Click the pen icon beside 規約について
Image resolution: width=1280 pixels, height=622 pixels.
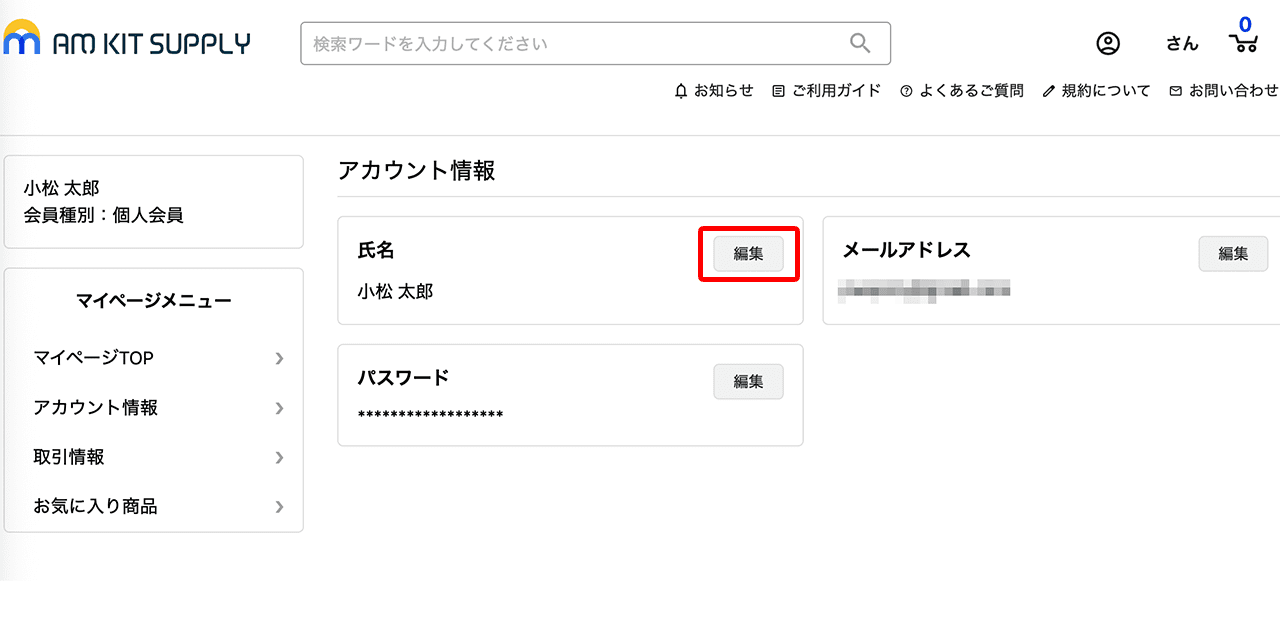pos(1048,90)
